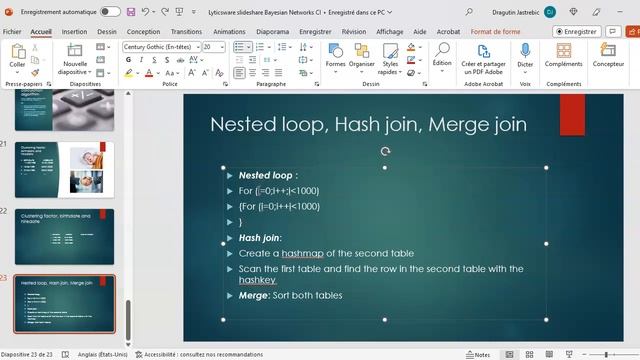Open the font name dropdown Century Gothic
Screen dimensions: 640x360
coord(198,47)
